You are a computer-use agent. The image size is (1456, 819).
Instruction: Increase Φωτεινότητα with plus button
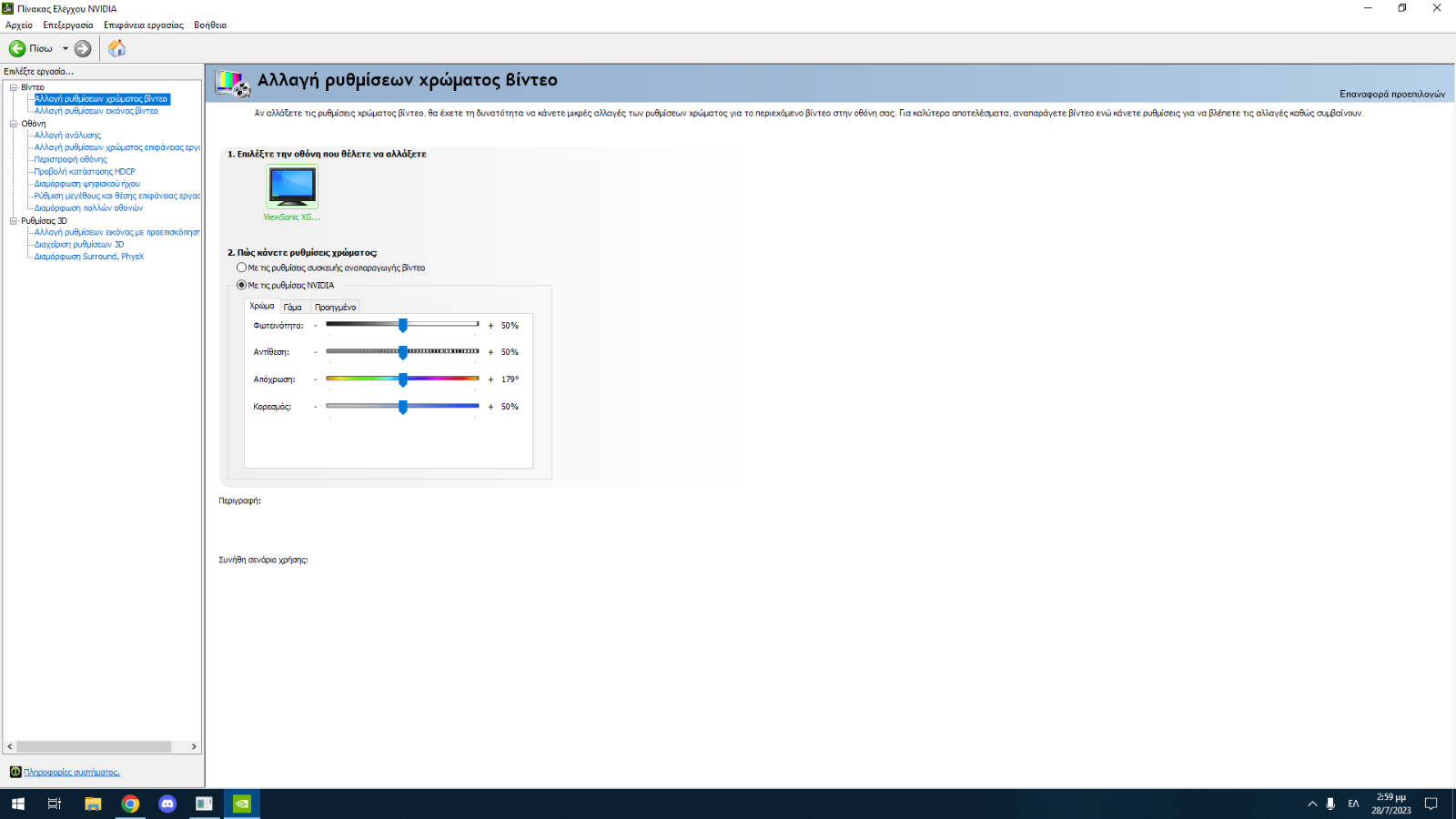[x=490, y=326]
